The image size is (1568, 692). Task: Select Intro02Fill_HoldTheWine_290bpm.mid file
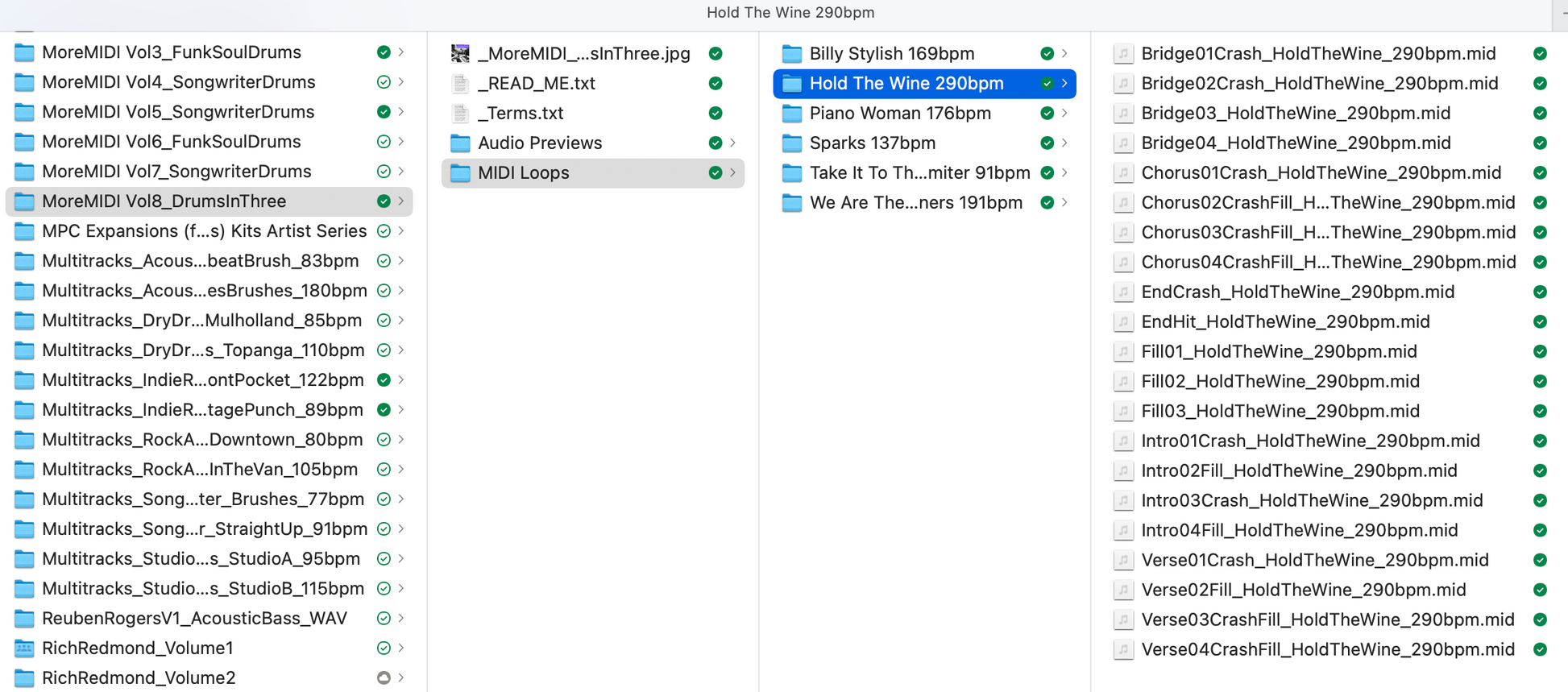1298,470
